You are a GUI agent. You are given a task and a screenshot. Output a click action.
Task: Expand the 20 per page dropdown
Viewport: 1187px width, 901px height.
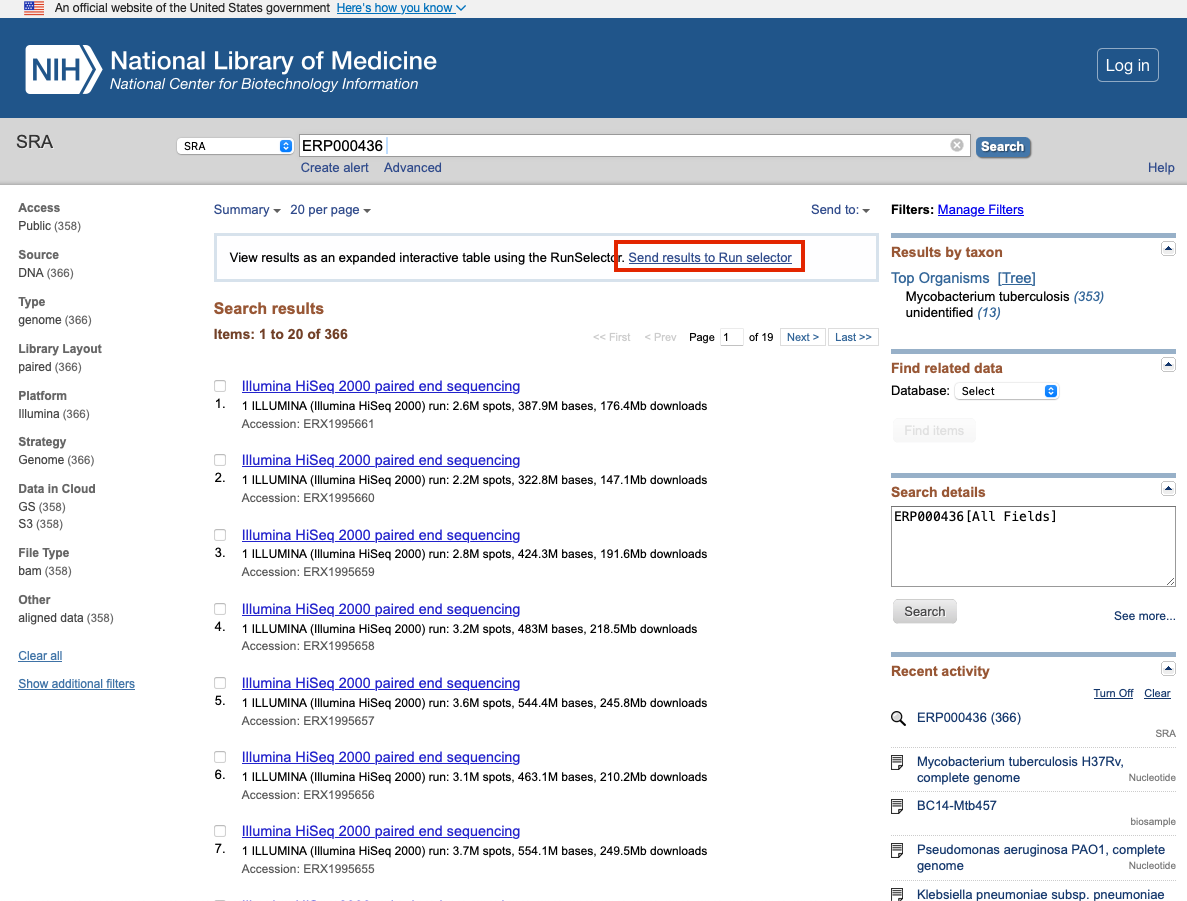pos(330,210)
